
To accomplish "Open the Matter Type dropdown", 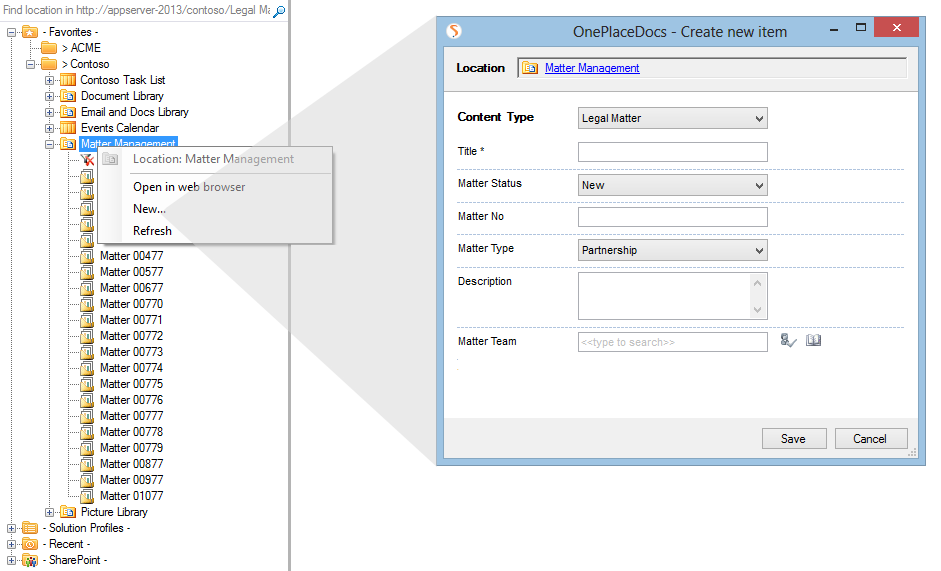I will coord(672,250).
